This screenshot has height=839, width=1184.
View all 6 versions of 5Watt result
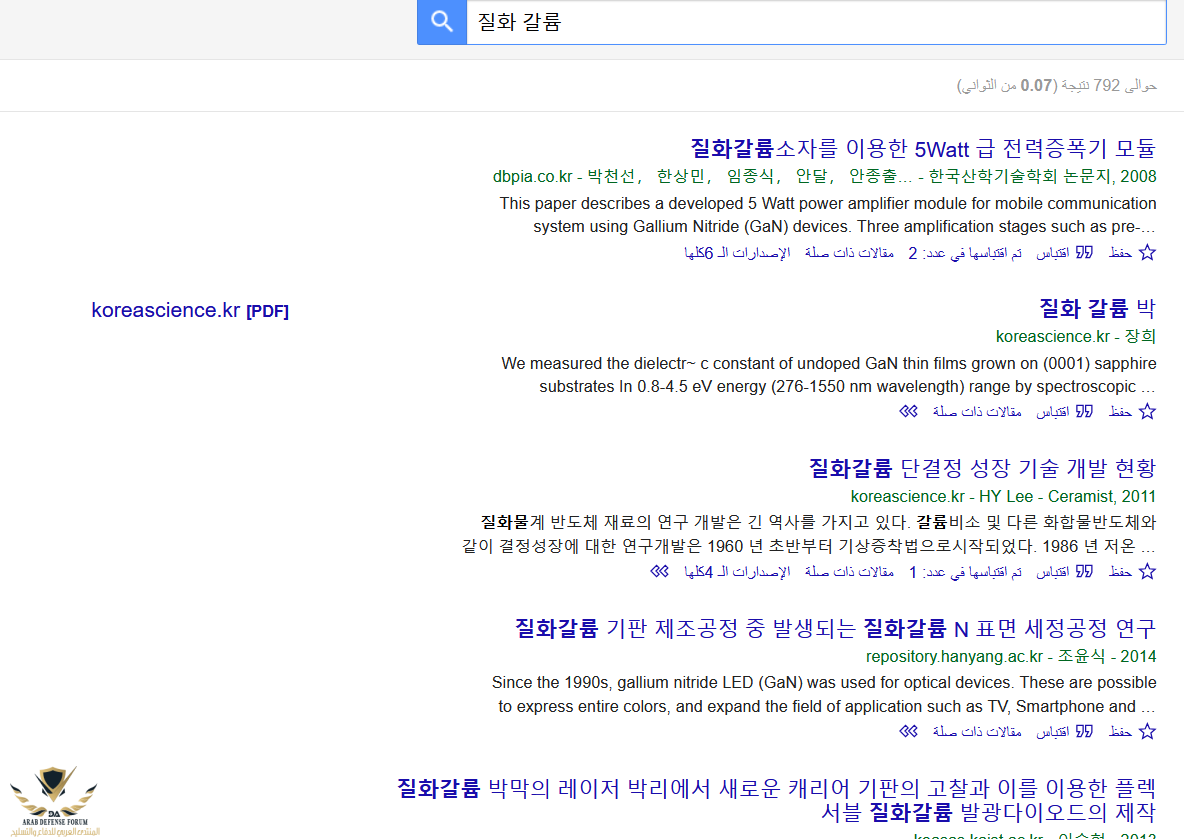click(737, 253)
